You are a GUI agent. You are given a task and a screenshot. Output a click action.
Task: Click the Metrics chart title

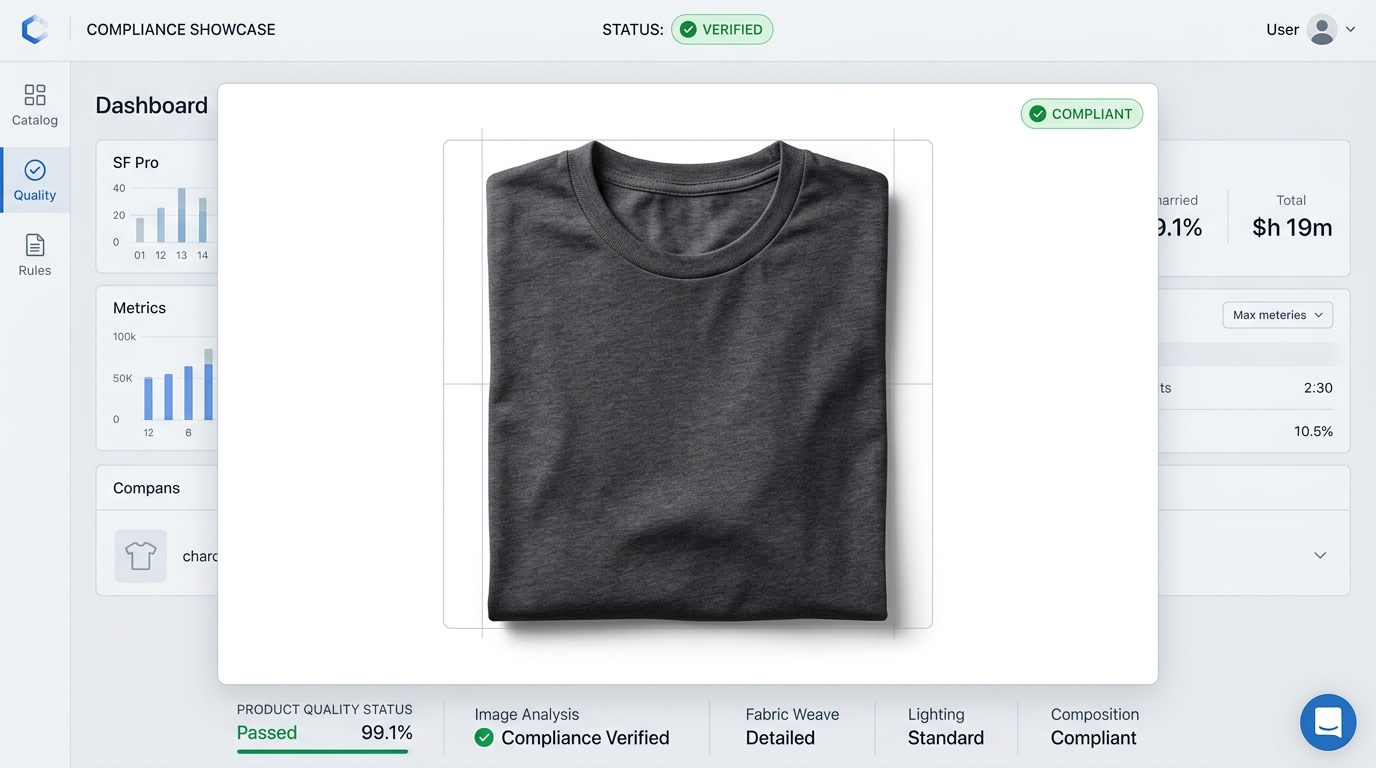pyautogui.click(x=139, y=308)
